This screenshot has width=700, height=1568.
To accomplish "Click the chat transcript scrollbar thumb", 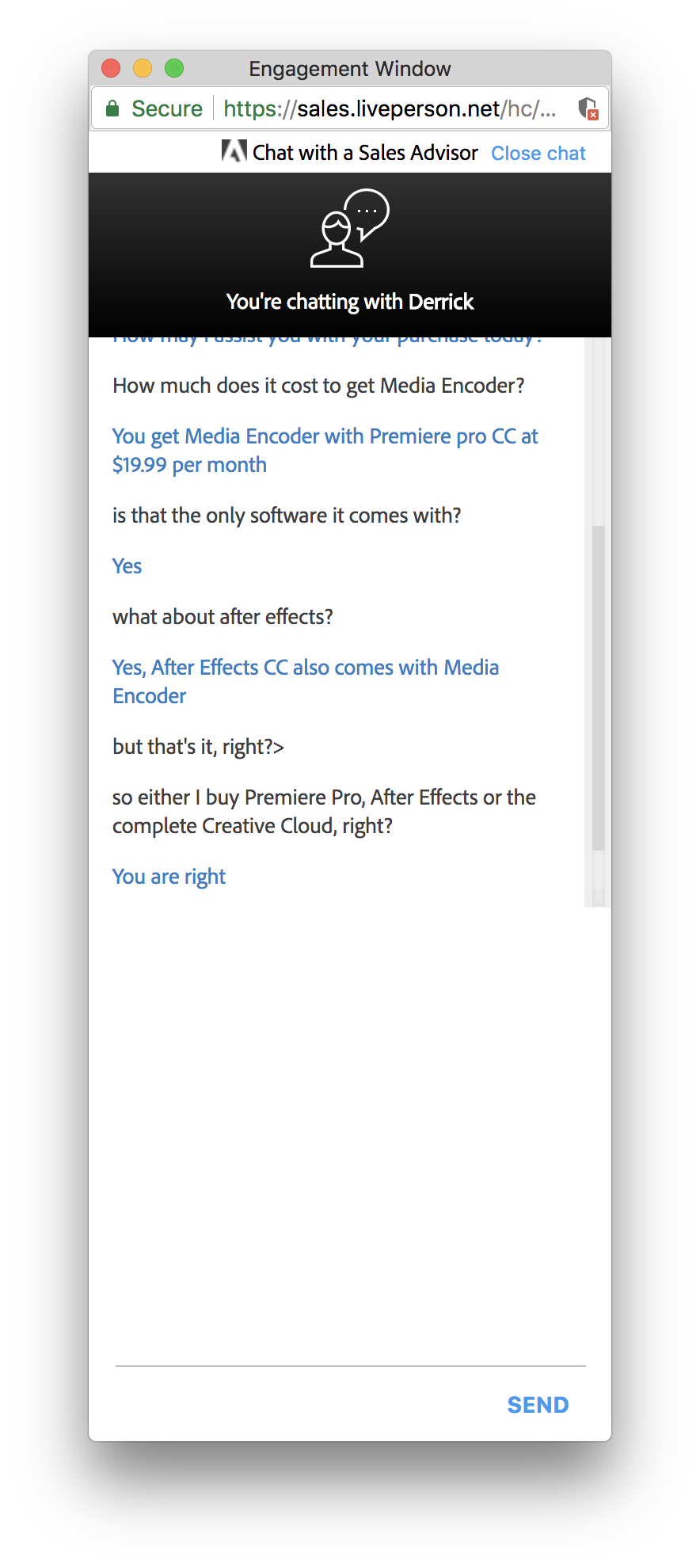I will coord(599,687).
